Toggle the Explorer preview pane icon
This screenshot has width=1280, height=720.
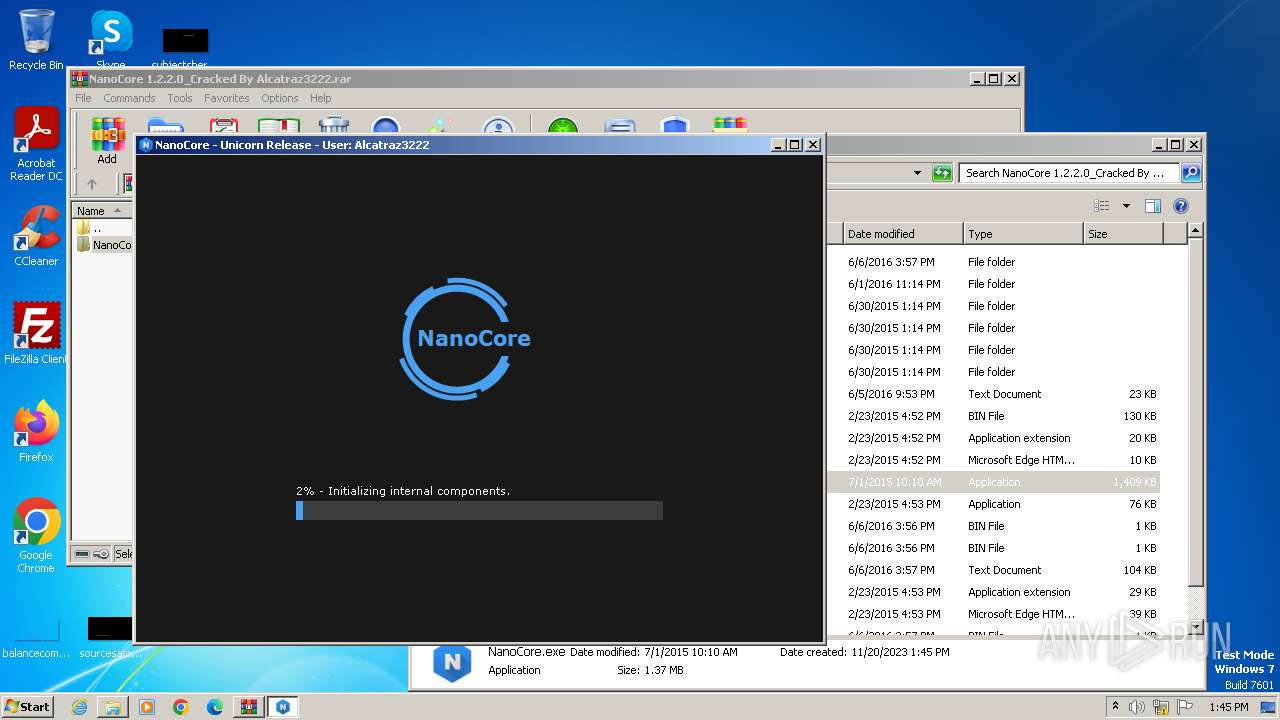(1153, 206)
